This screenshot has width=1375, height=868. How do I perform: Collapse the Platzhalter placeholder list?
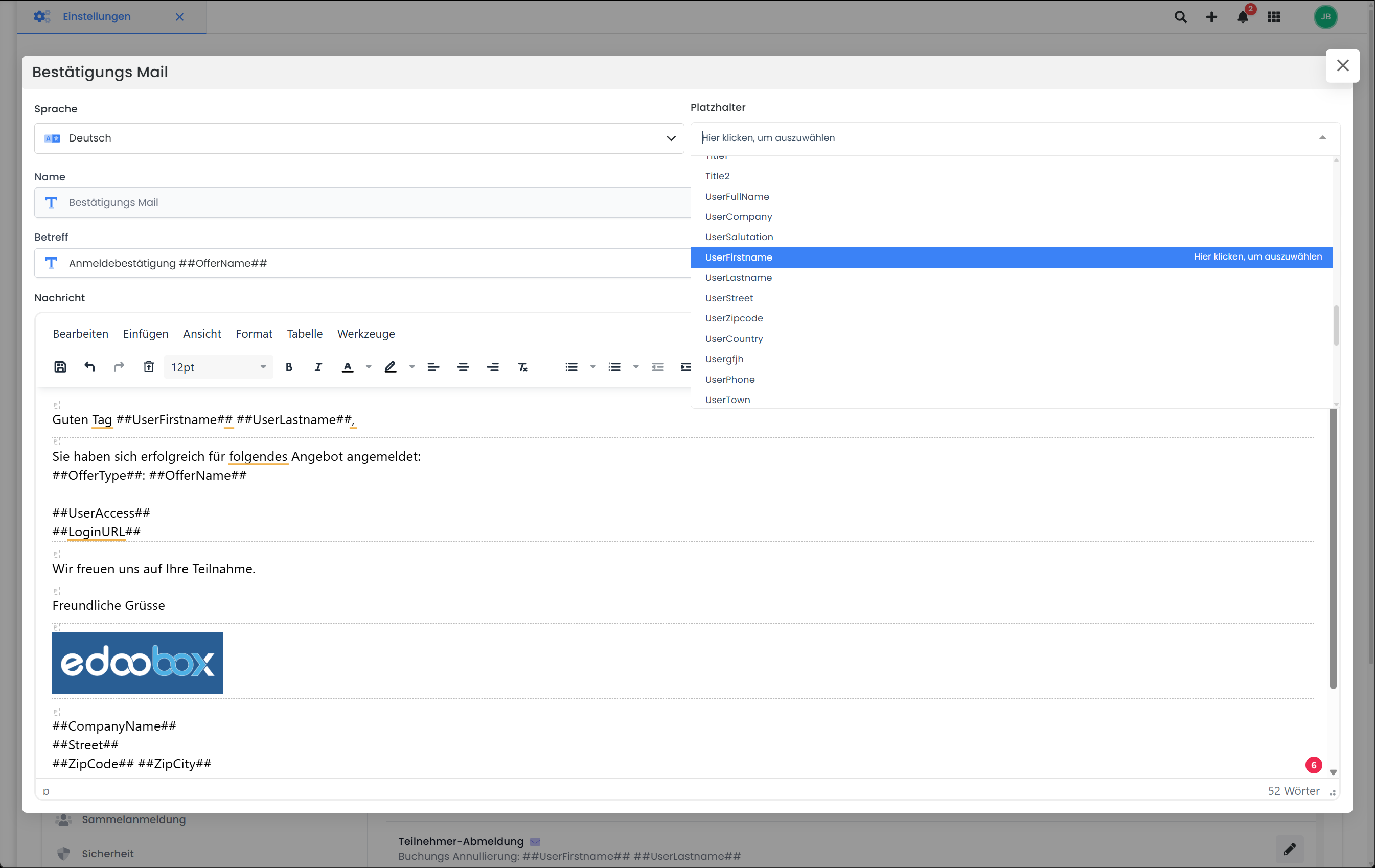1322,138
